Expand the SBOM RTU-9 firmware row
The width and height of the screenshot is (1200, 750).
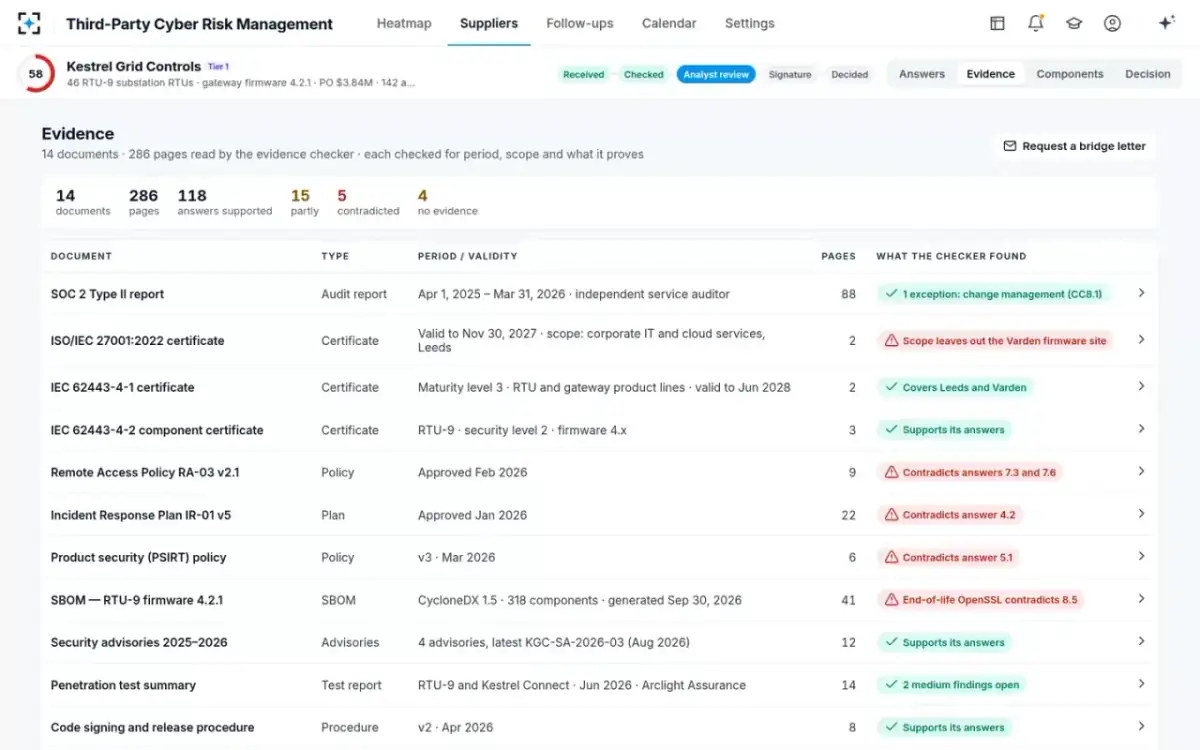[1141, 599]
